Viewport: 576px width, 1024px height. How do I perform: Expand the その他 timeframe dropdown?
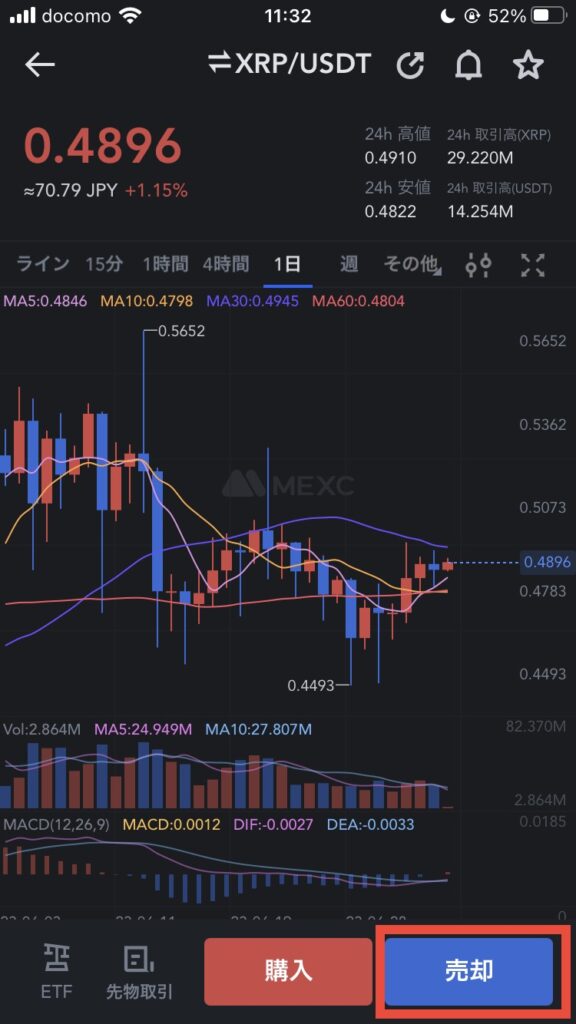click(x=413, y=264)
